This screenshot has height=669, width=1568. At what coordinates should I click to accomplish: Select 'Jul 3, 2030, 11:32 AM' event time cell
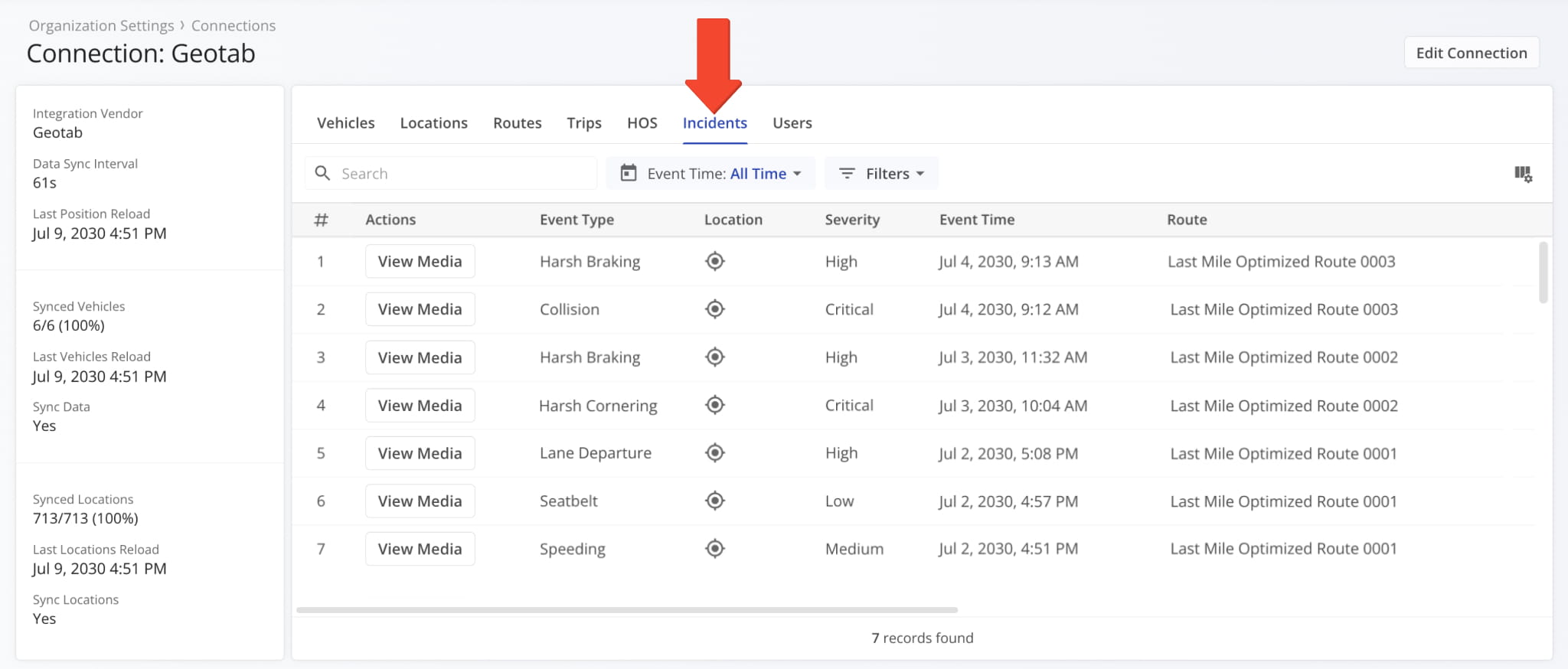point(1013,357)
